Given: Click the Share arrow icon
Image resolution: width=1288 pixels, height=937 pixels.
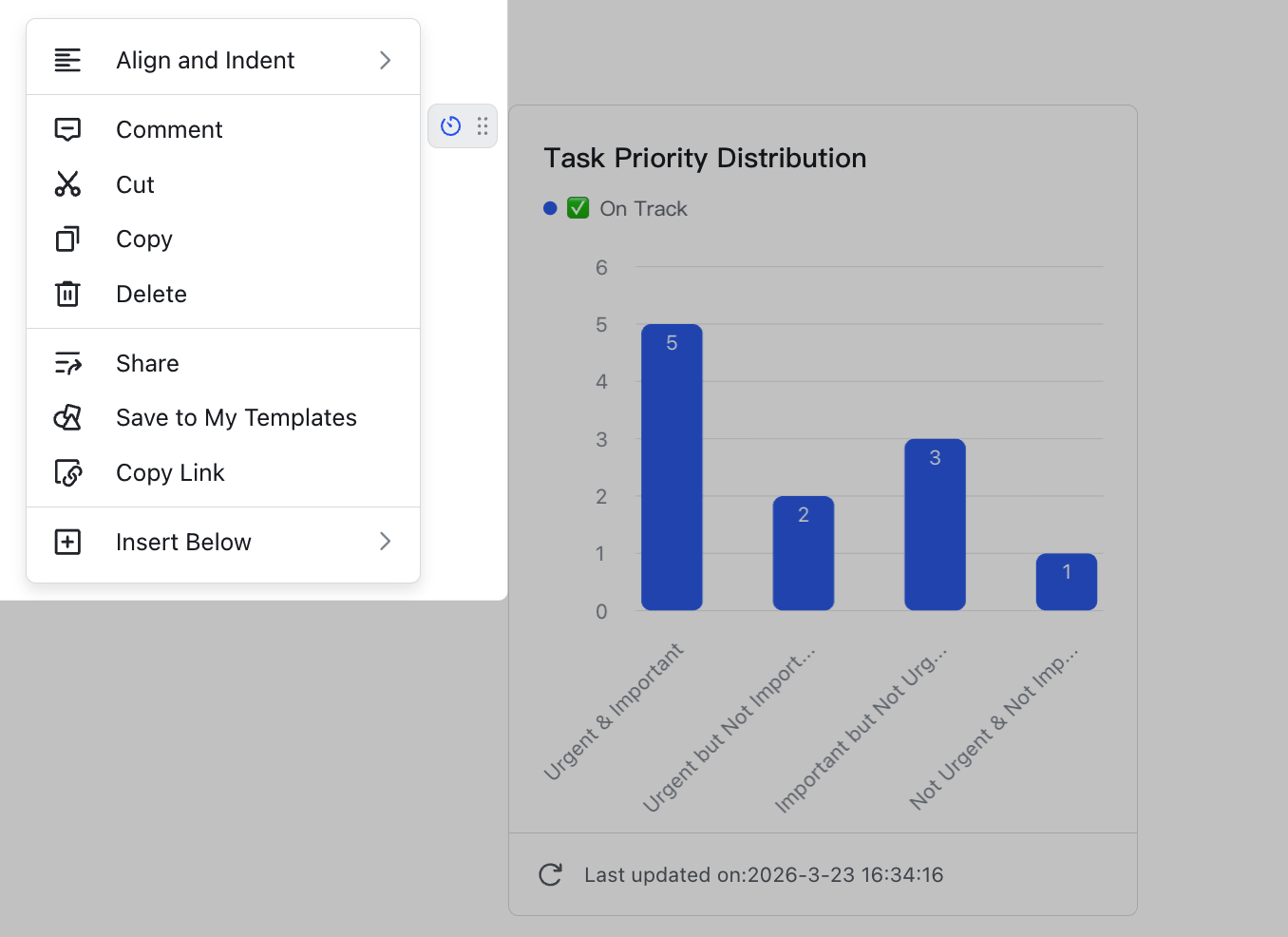Looking at the screenshot, I should pyautogui.click(x=67, y=363).
